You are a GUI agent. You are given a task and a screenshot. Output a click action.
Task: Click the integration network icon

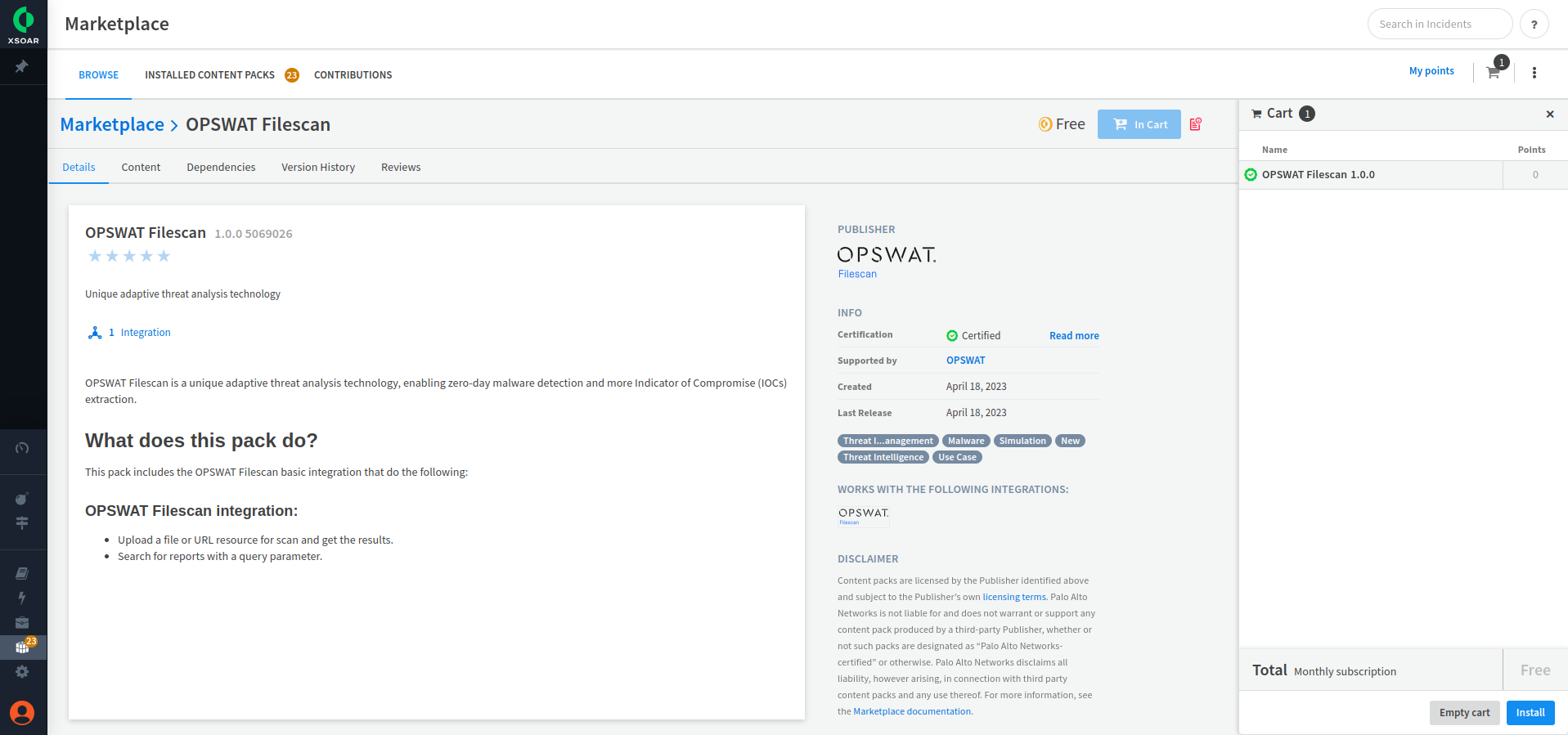tap(95, 333)
